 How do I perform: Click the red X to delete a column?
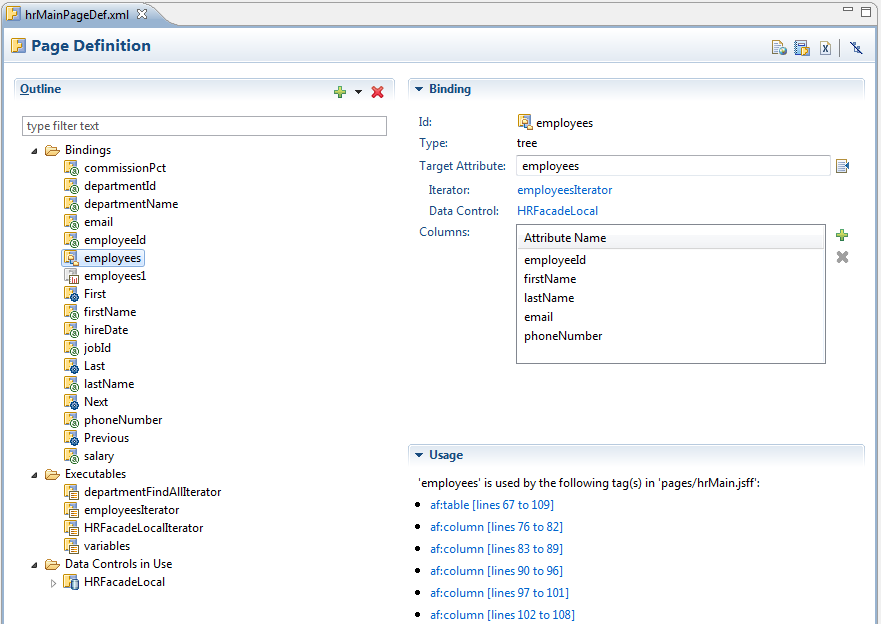pyautogui.click(x=841, y=256)
